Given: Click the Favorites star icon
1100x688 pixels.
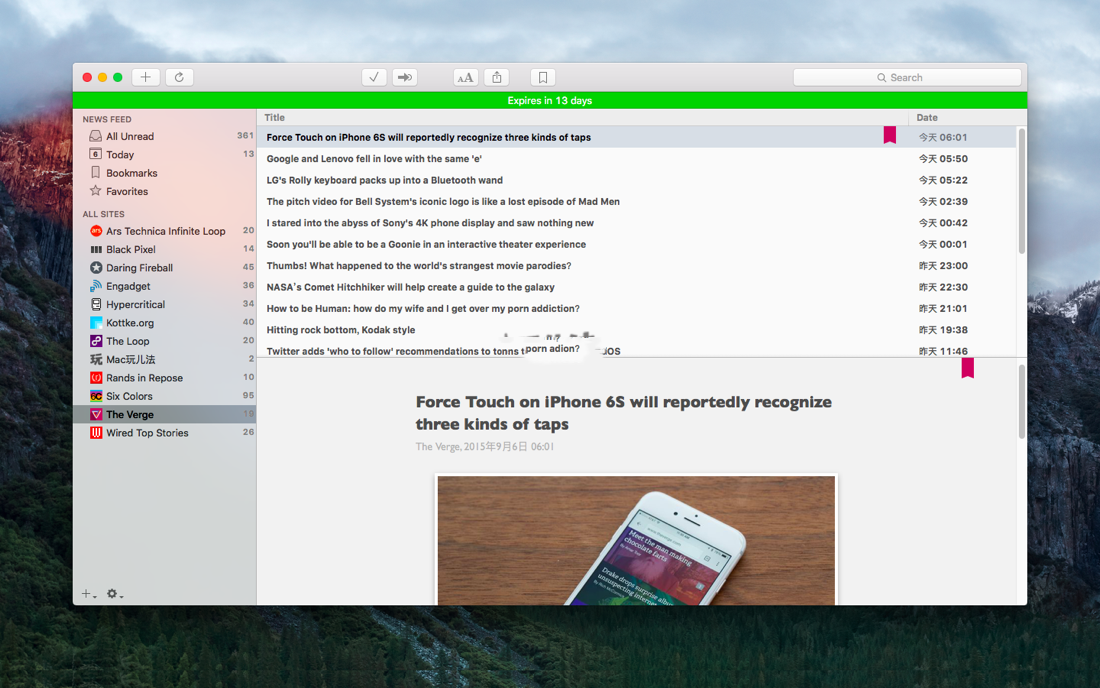Looking at the screenshot, I should tap(95, 191).
